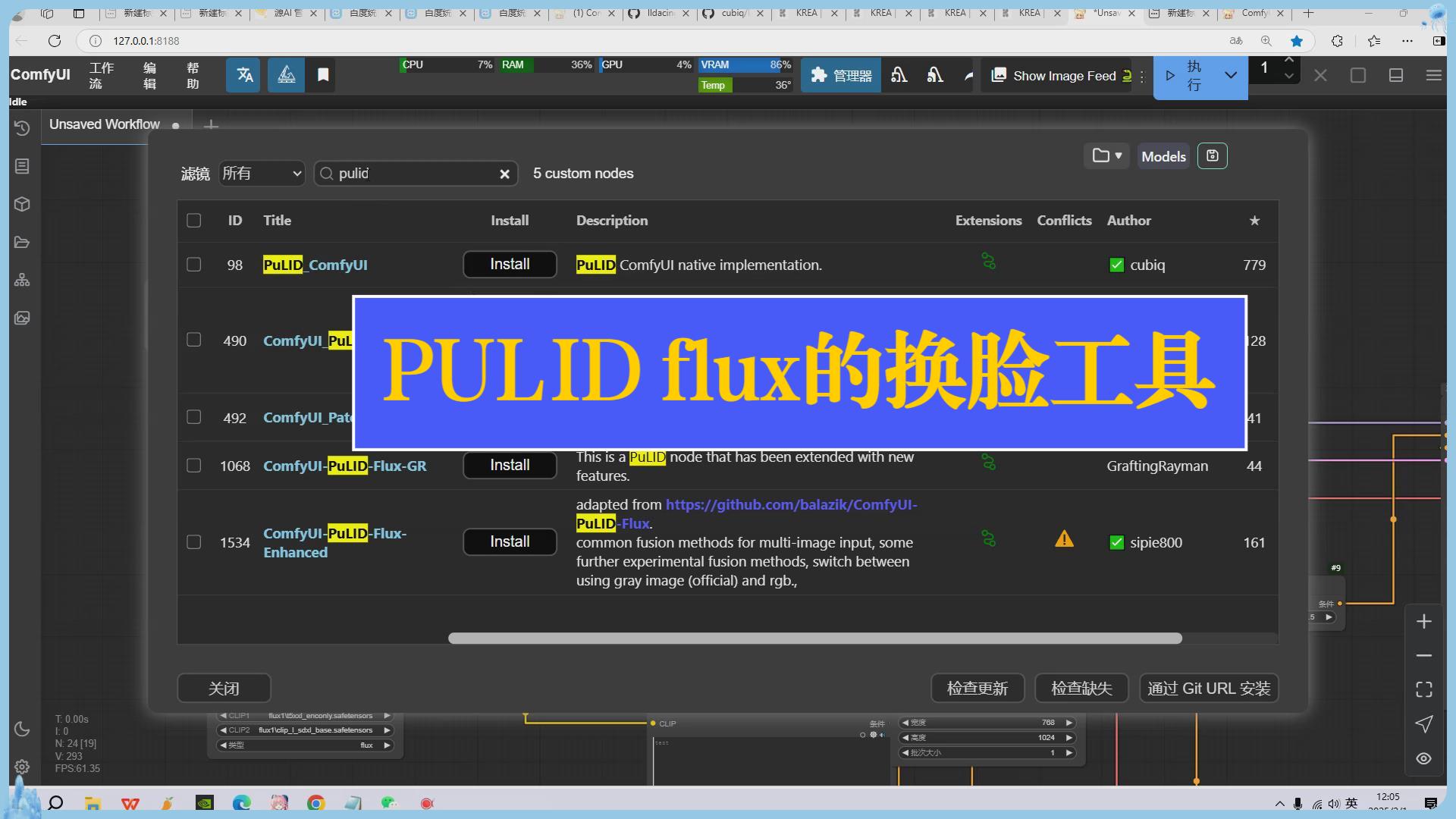The width and height of the screenshot is (1456, 819).
Task: Open the 帮助 menu
Action: [193, 75]
